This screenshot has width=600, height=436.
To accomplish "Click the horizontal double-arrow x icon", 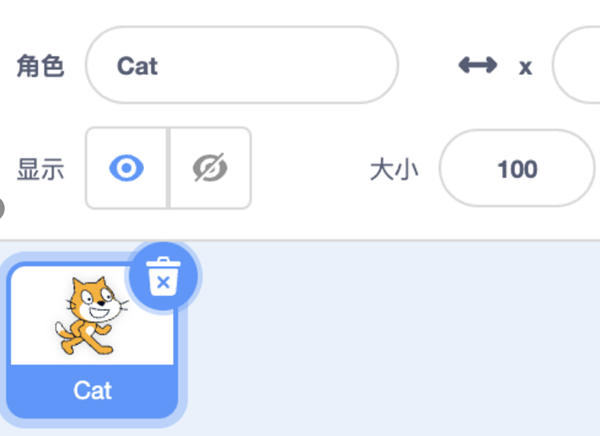I will (x=477, y=66).
